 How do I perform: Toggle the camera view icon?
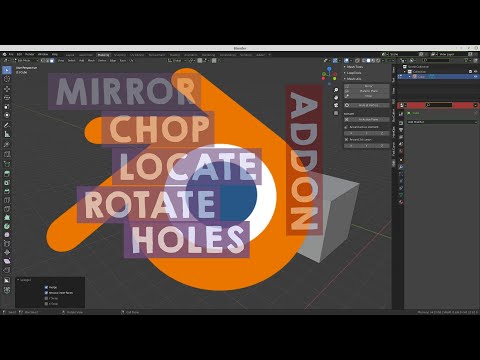coord(336,105)
